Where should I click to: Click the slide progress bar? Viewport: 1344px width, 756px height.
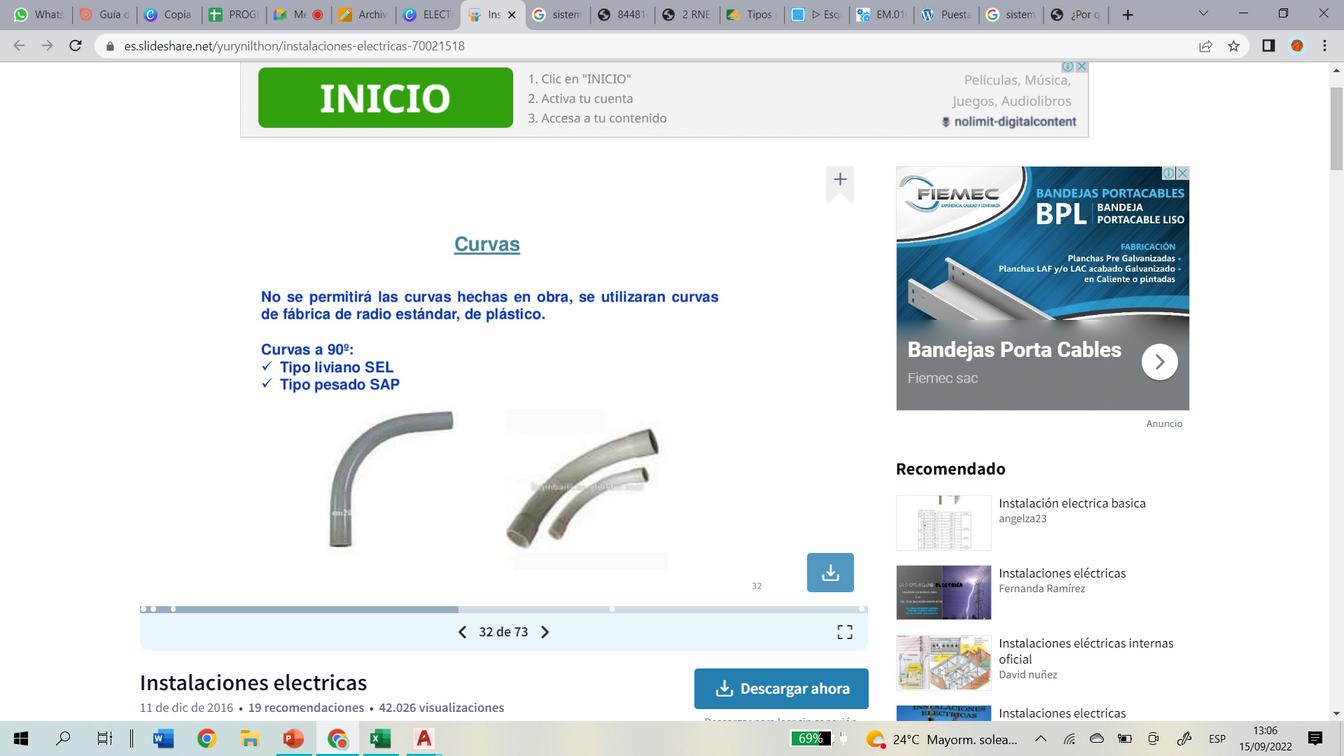(503, 609)
